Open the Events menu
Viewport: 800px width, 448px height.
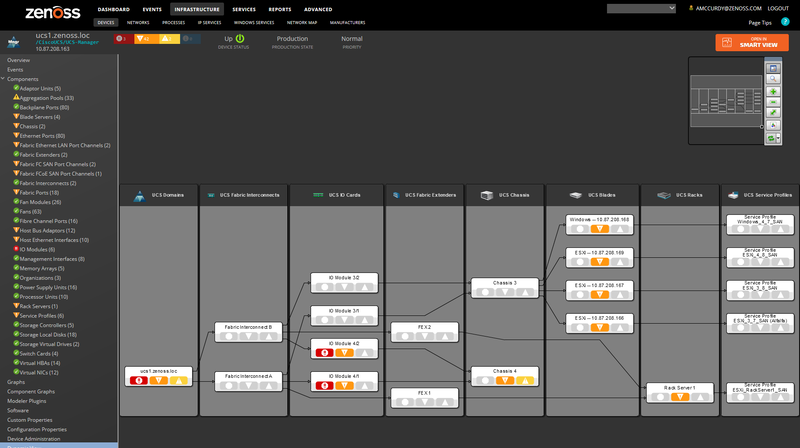[x=152, y=9]
